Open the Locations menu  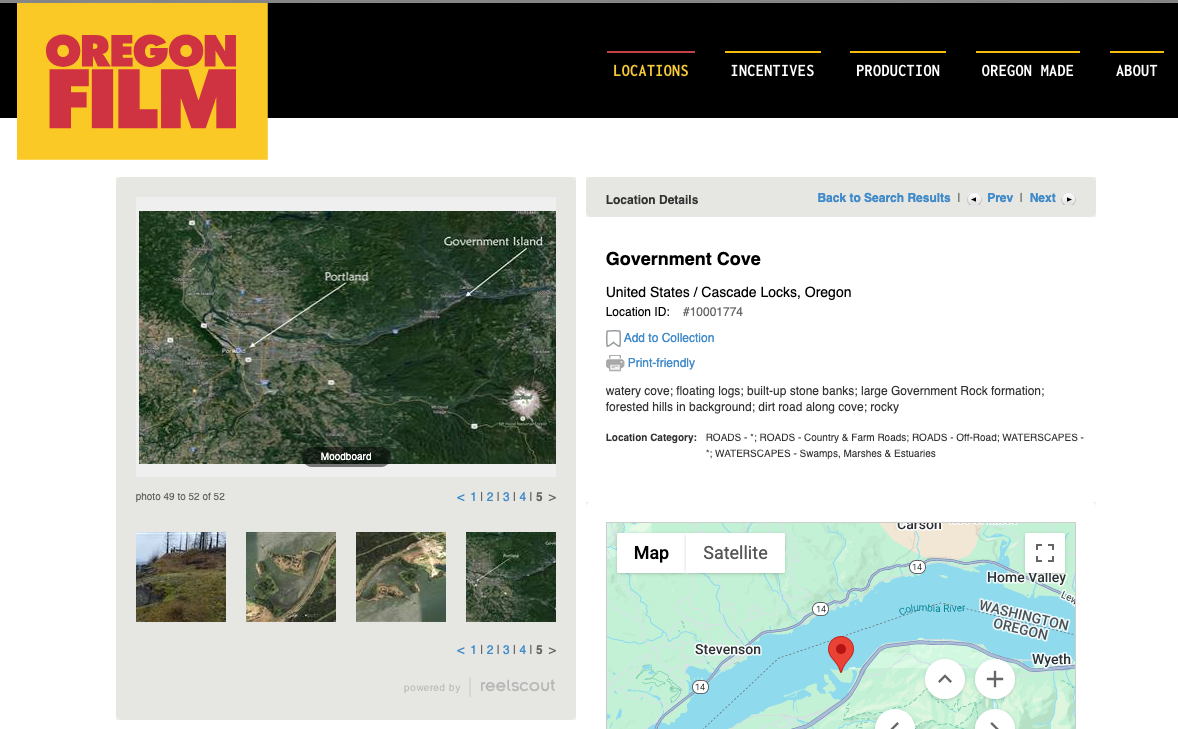click(x=650, y=71)
